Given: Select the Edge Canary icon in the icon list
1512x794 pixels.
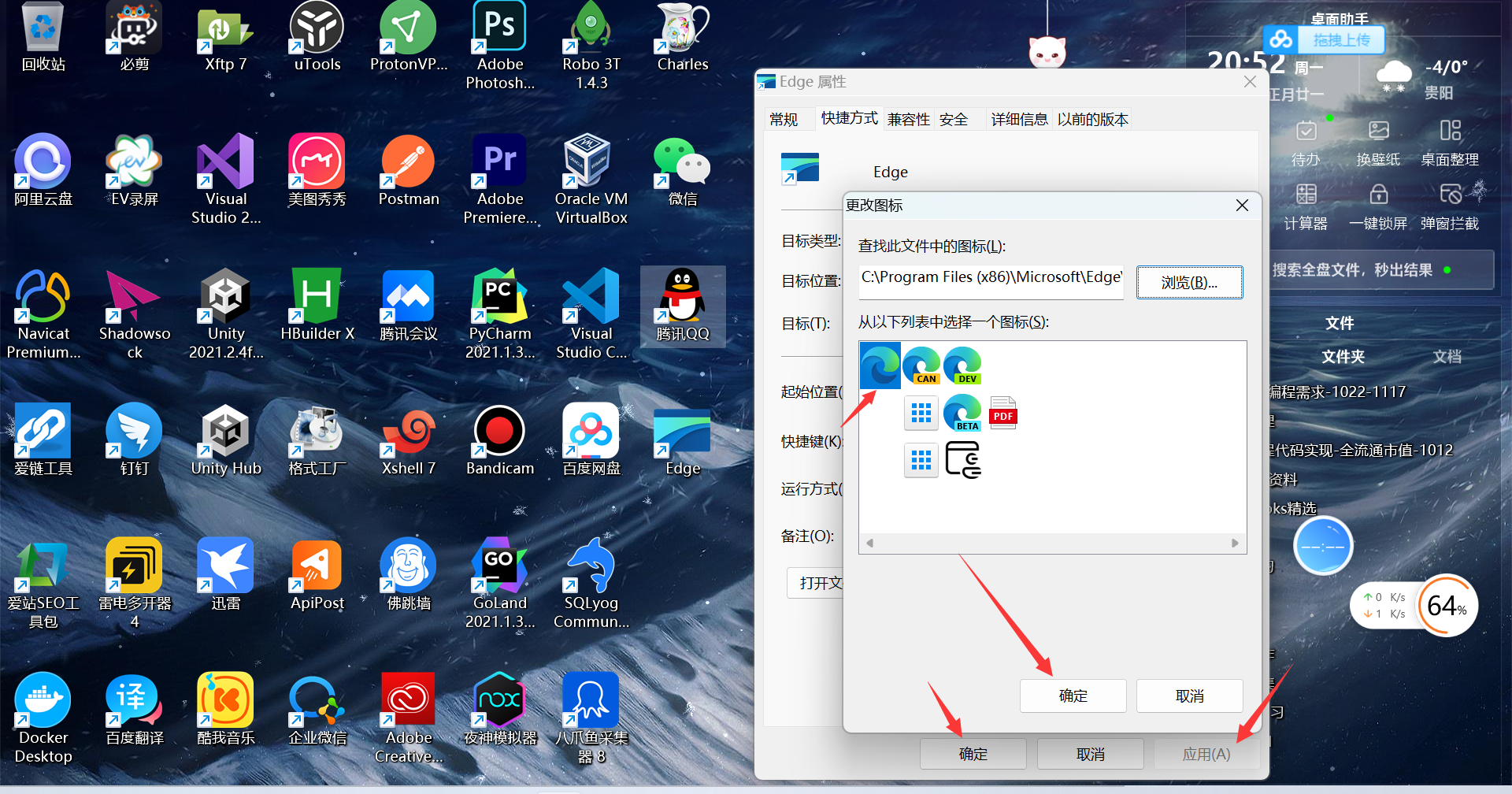Looking at the screenshot, I should point(921,365).
